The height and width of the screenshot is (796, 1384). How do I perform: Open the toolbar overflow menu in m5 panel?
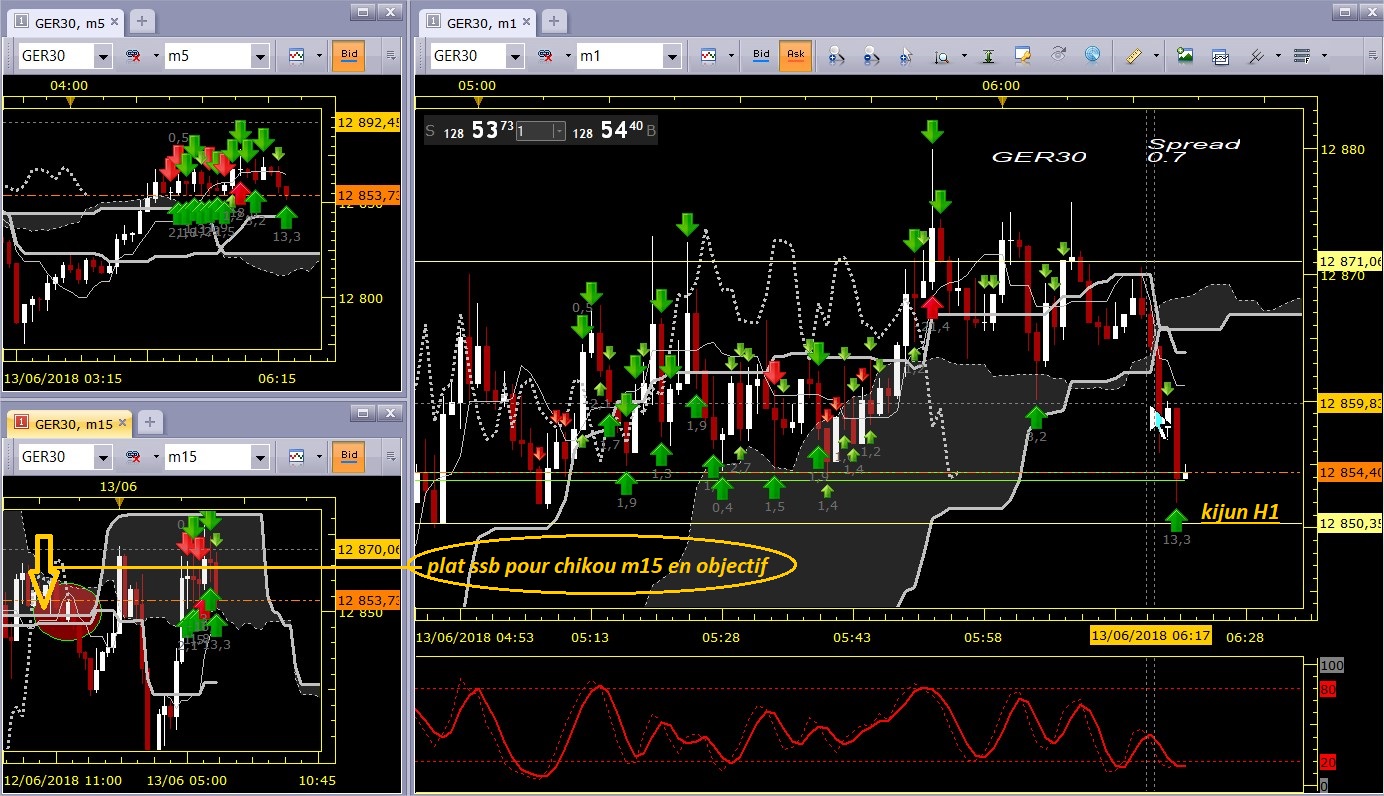tap(392, 56)
